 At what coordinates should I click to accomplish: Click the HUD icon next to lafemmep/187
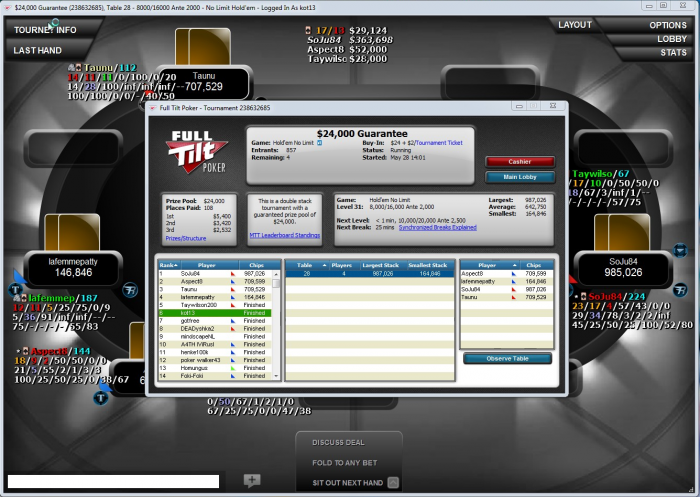coord(21,298)
